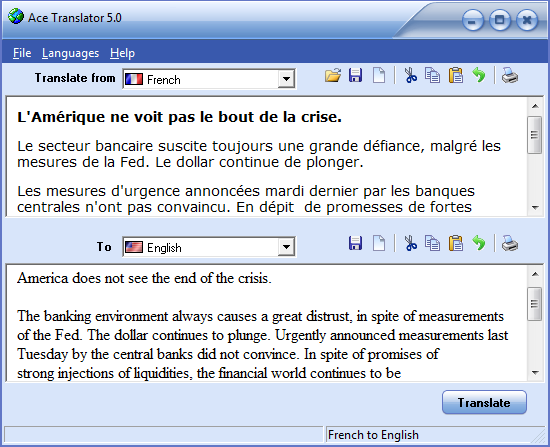Click the source pane scrollbar thumb
The width and height of the screenshot is (550, 447).
(534, 135)
